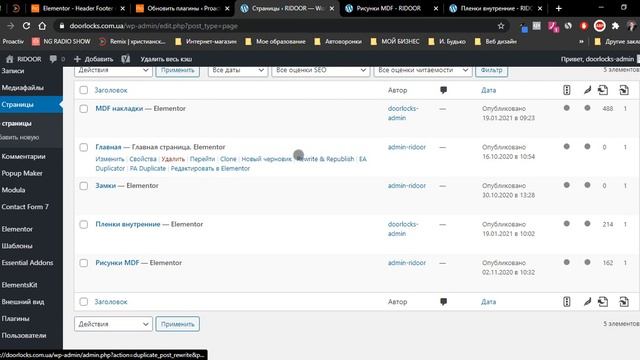This screenshot has width=640, height=360.
Task: Click Изменить under Главная page
Action: 110,159
